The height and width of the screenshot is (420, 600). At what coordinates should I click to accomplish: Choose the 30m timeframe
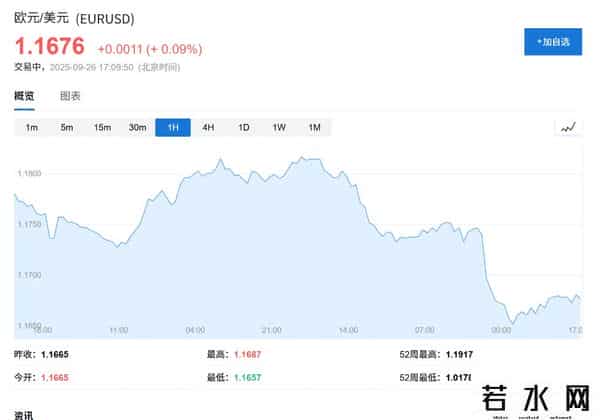coord(137,127)
